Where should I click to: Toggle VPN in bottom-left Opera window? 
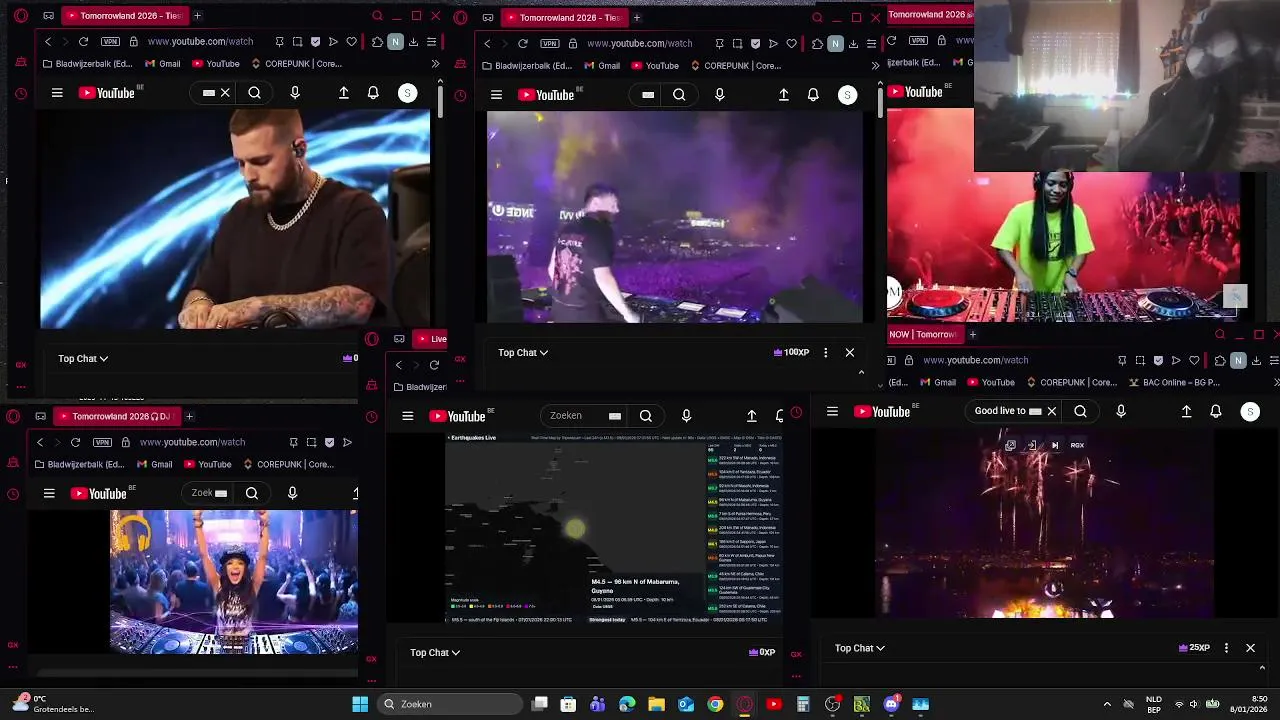(x=102, y=442)
